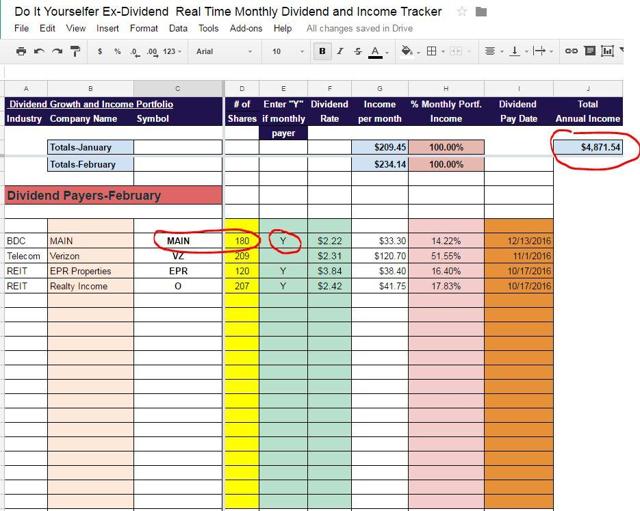Click the Totals-January label cell

point(90,147)
